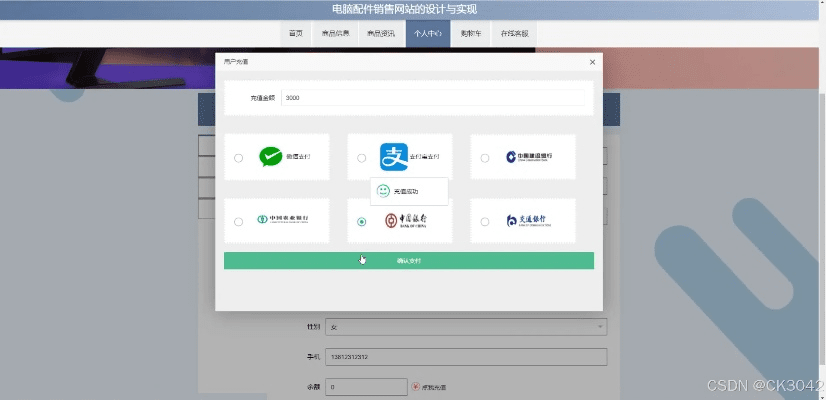Click the 充值成功 toast message text
The width and height of the screenshot is (826, 400).
[x=406, y=192]
